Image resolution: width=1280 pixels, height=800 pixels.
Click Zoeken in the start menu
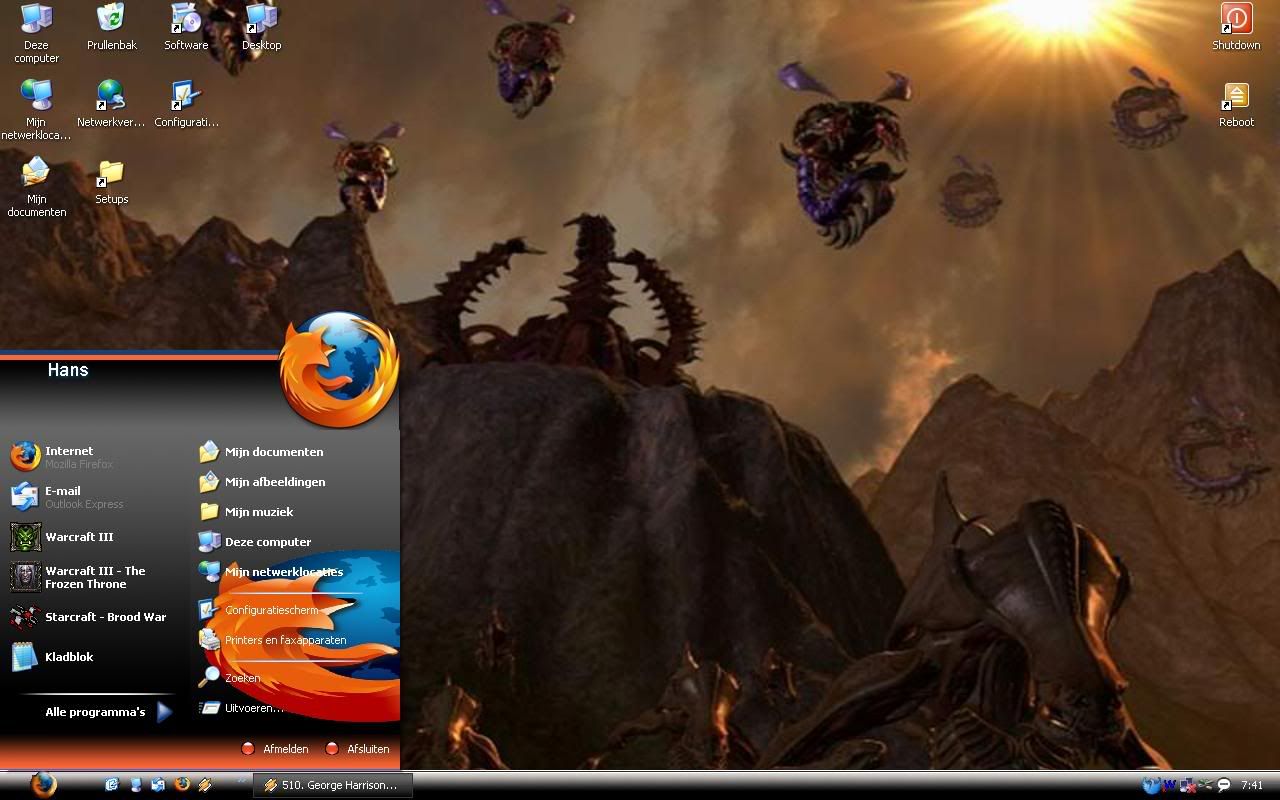tap(230, 678)
